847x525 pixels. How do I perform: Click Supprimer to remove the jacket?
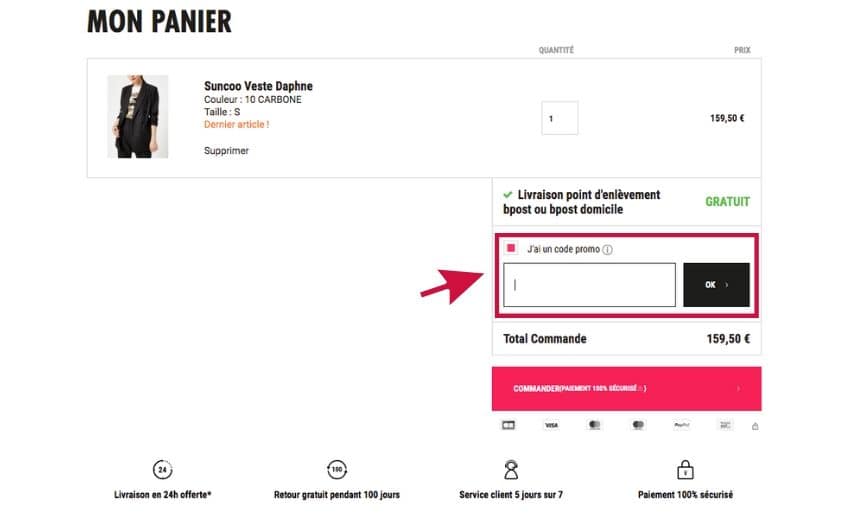pyautogui.click(x=226, y=151)
